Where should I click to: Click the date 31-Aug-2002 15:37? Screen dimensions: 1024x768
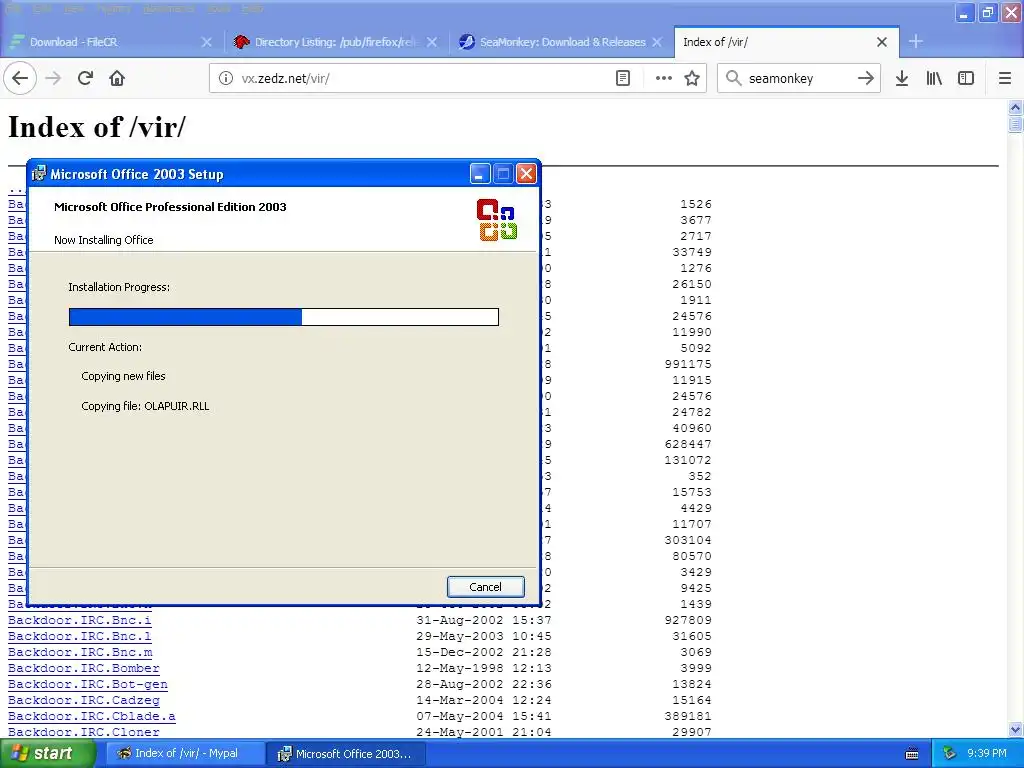pos(484,620)
